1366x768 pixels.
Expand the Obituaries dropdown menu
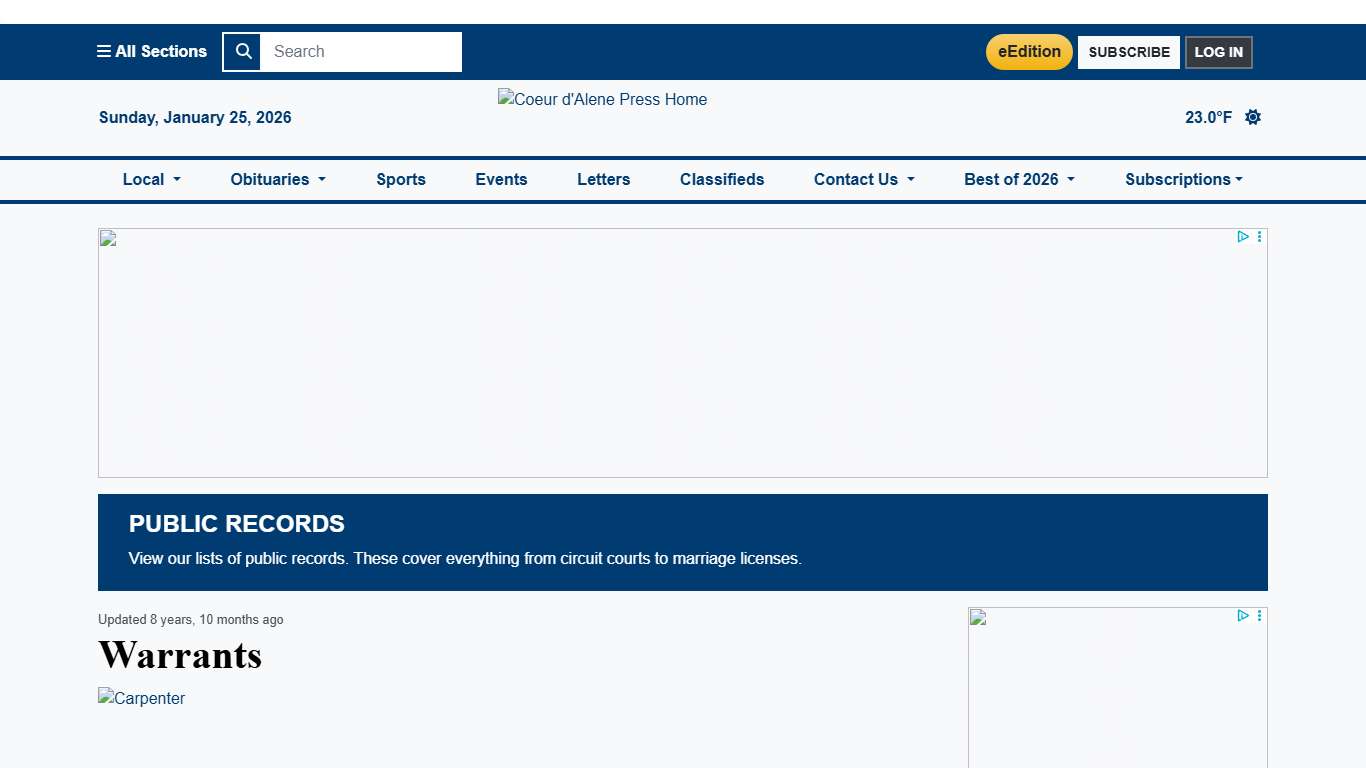pyautogui.click(x=278, y=180)
